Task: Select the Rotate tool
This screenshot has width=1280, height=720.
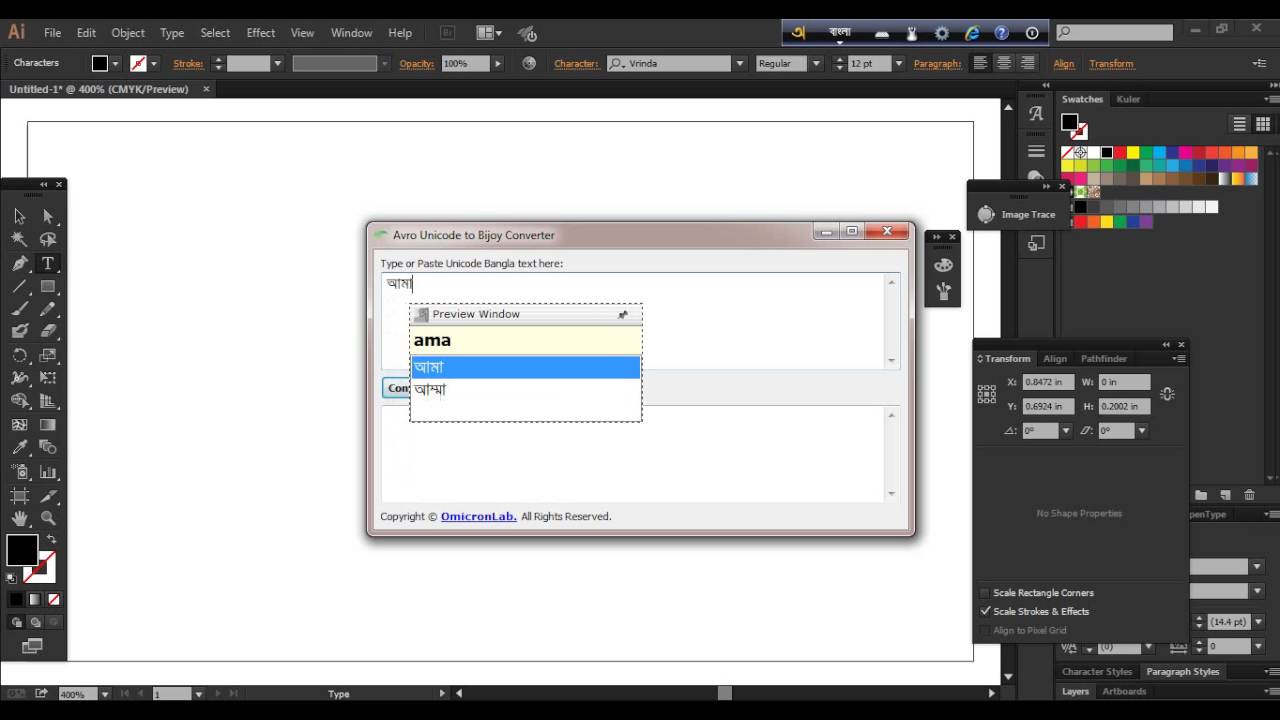Action: coord(19,355)
